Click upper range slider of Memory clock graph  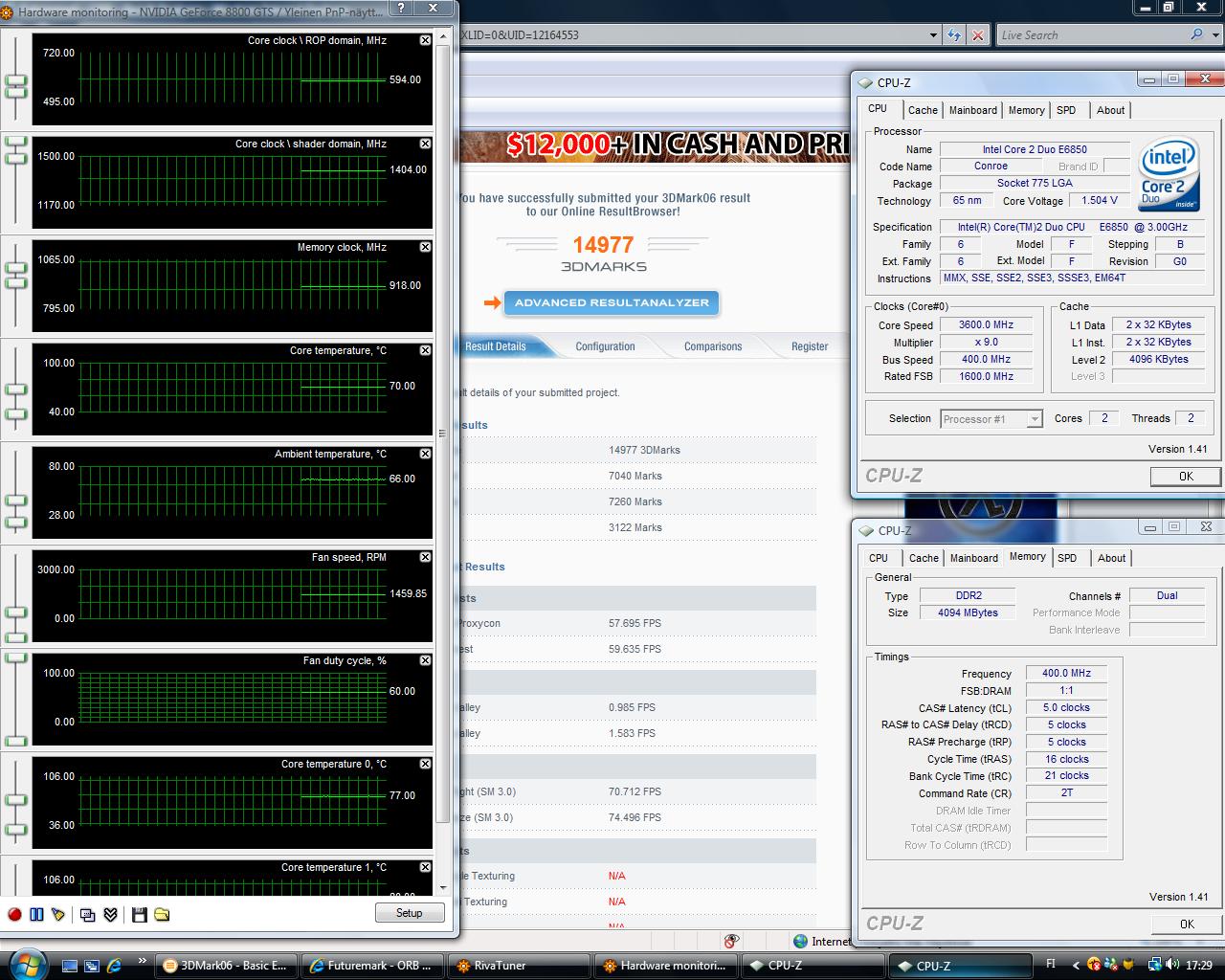click(x=16, y=267)
